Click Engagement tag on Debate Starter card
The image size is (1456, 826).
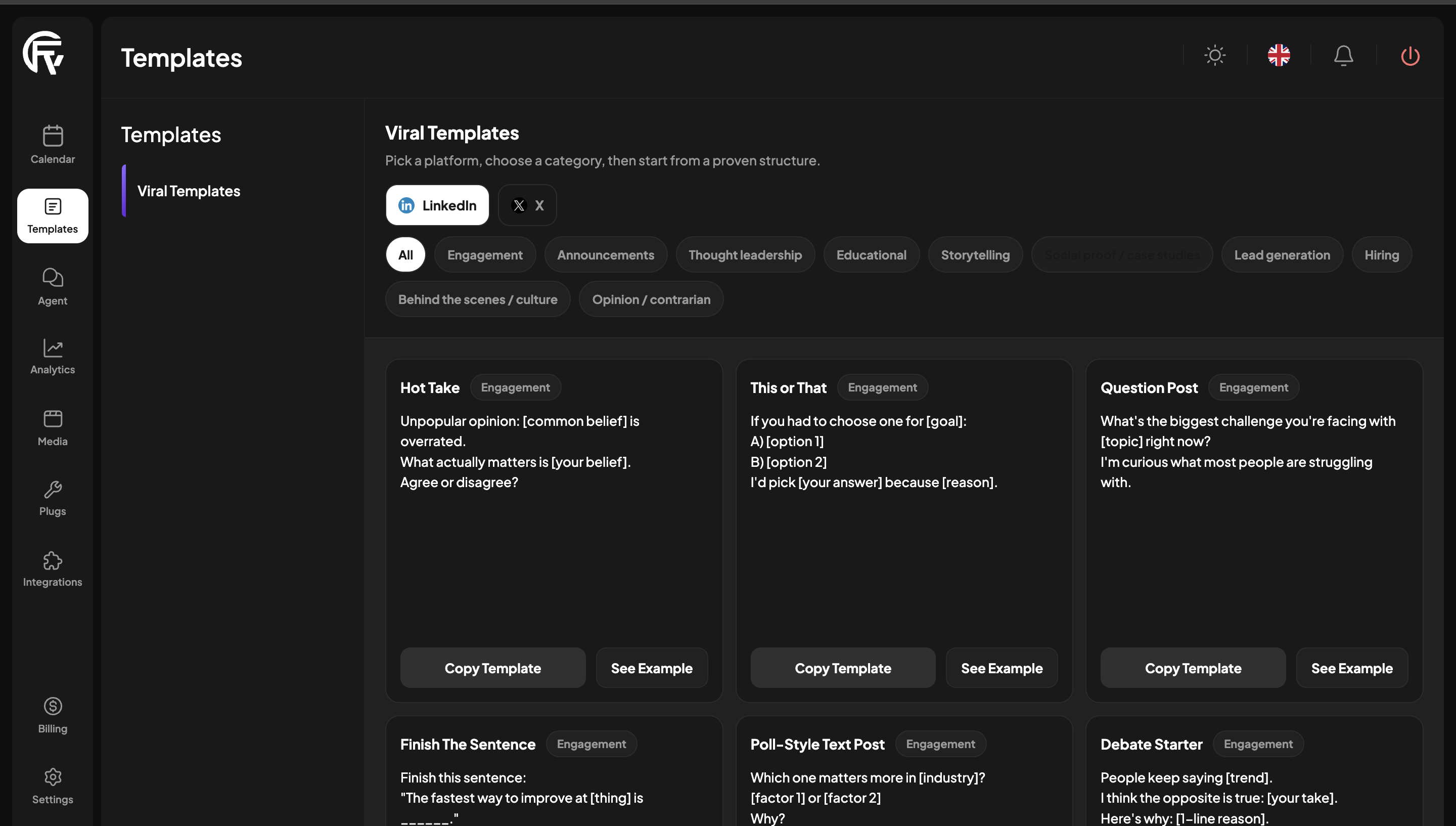1258,744
